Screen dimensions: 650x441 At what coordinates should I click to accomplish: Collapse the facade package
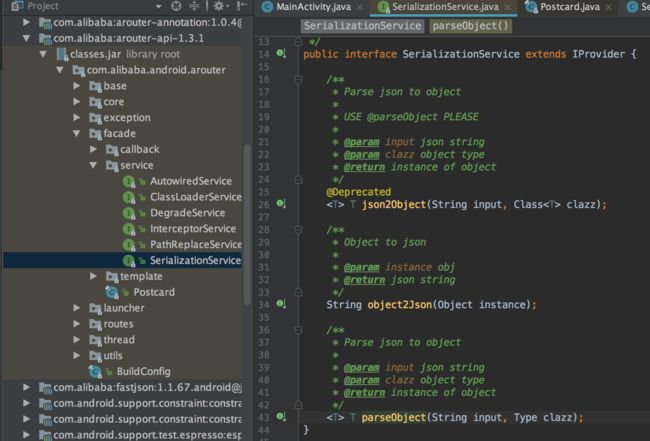click(x=76, y=133)
